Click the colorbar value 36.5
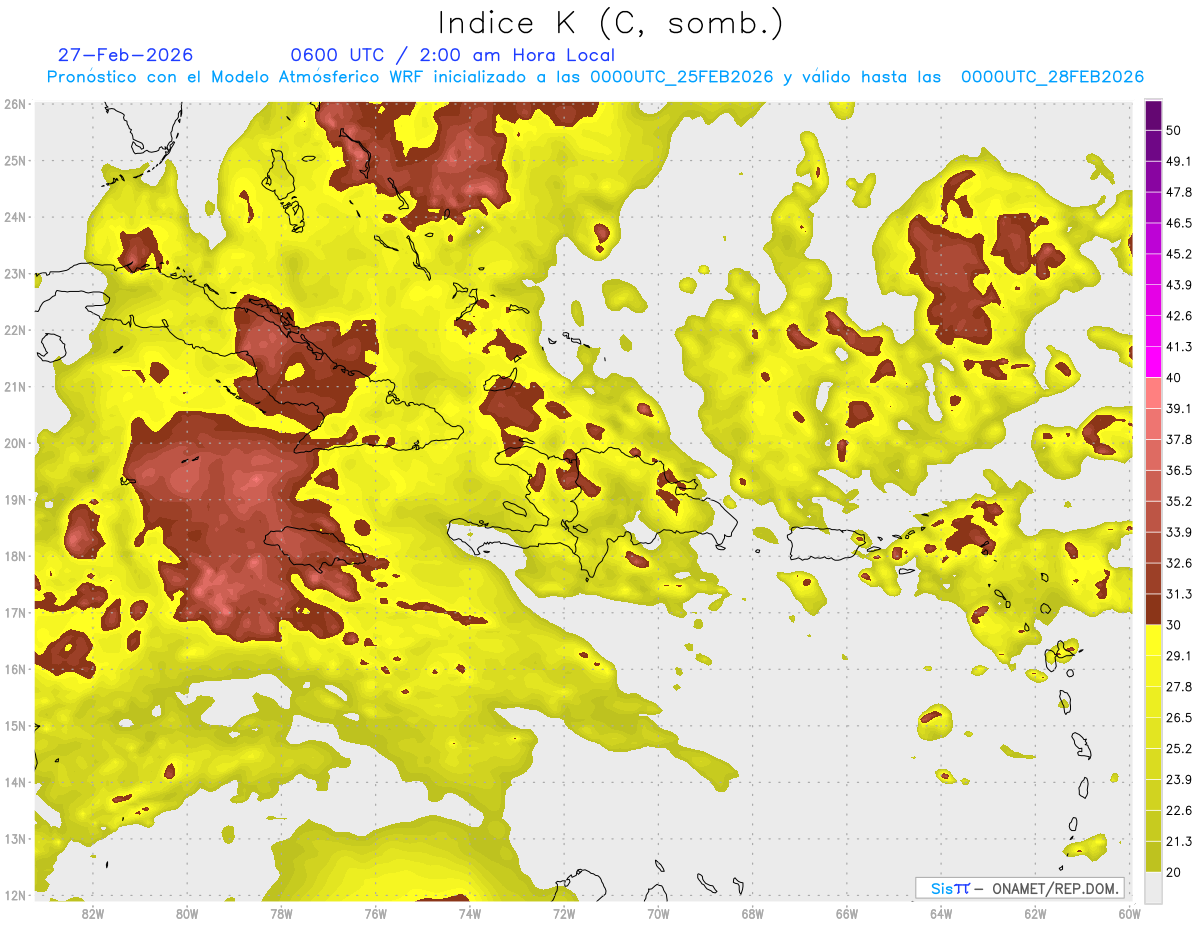 tap(1178, 470)
